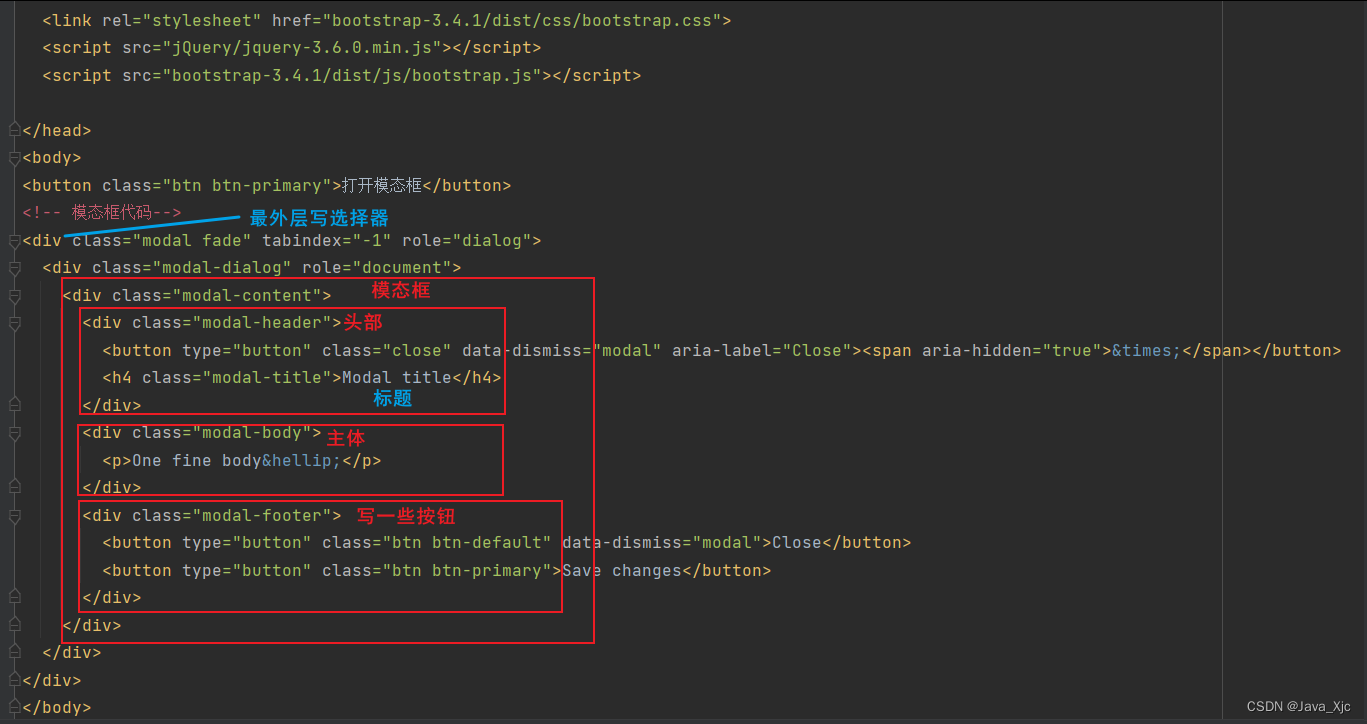Viewport: 1367px width, 724px height.
Task: Click the "Save changes" button text
Action: [x=622, y=571]
